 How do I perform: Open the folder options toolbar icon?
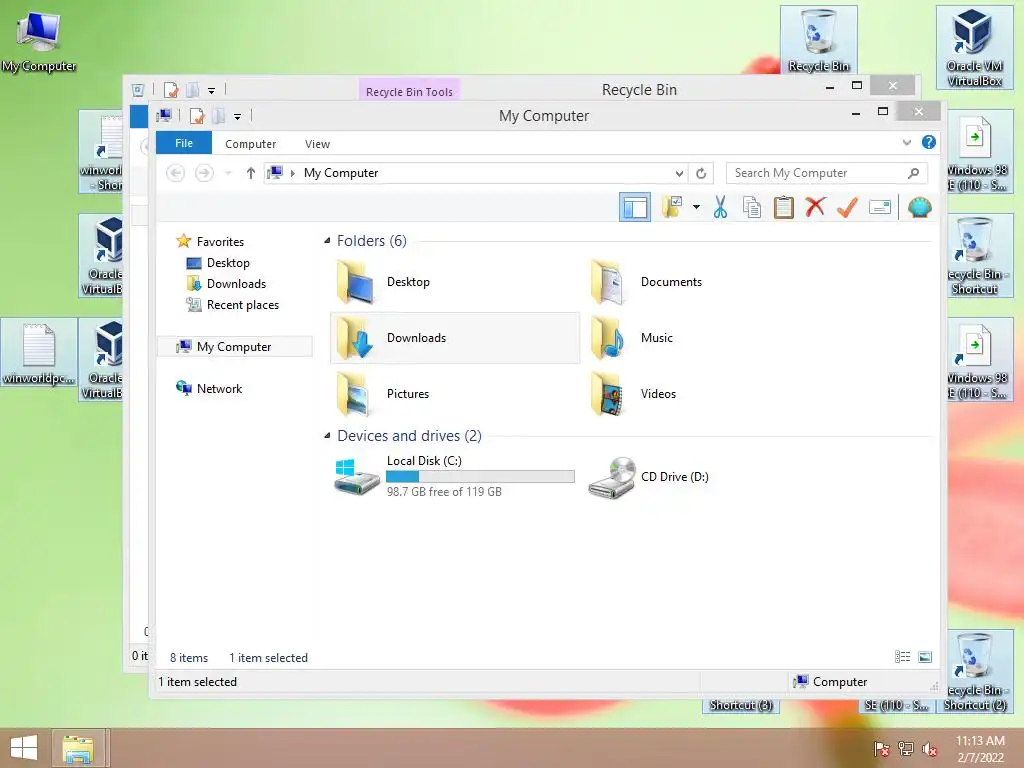click(672, 207)
